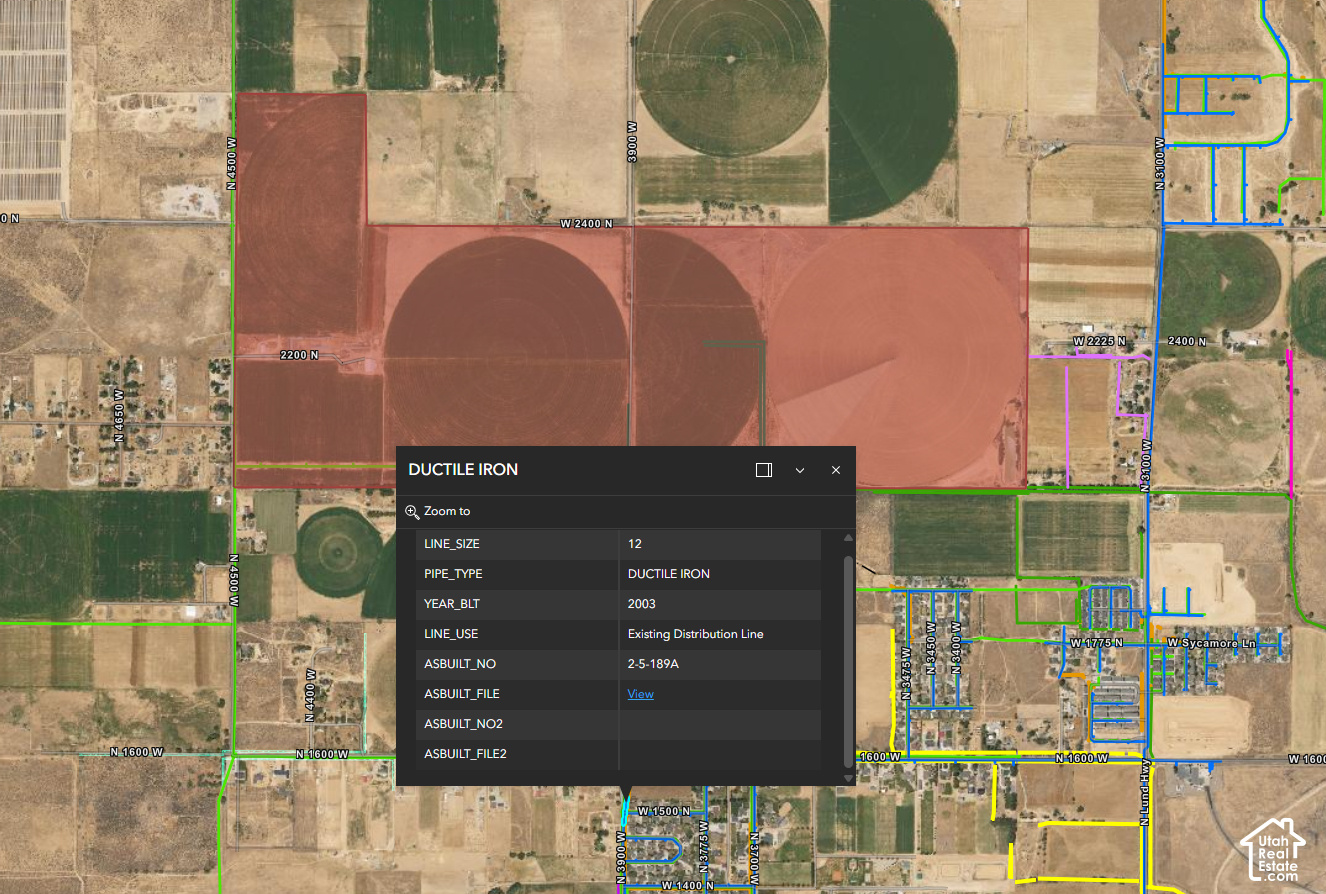Click the LINE_USE field label
1326x894 pixels.
pyautogui.click(x=451, y=634)
